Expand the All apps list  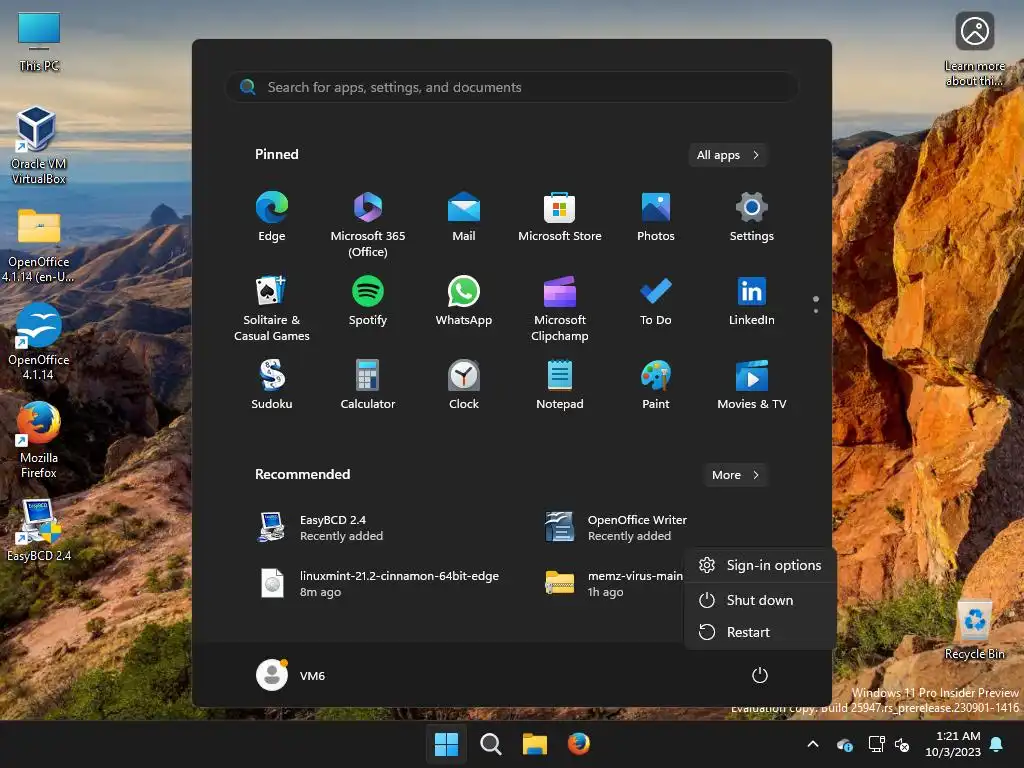click(x=728, y=155)
